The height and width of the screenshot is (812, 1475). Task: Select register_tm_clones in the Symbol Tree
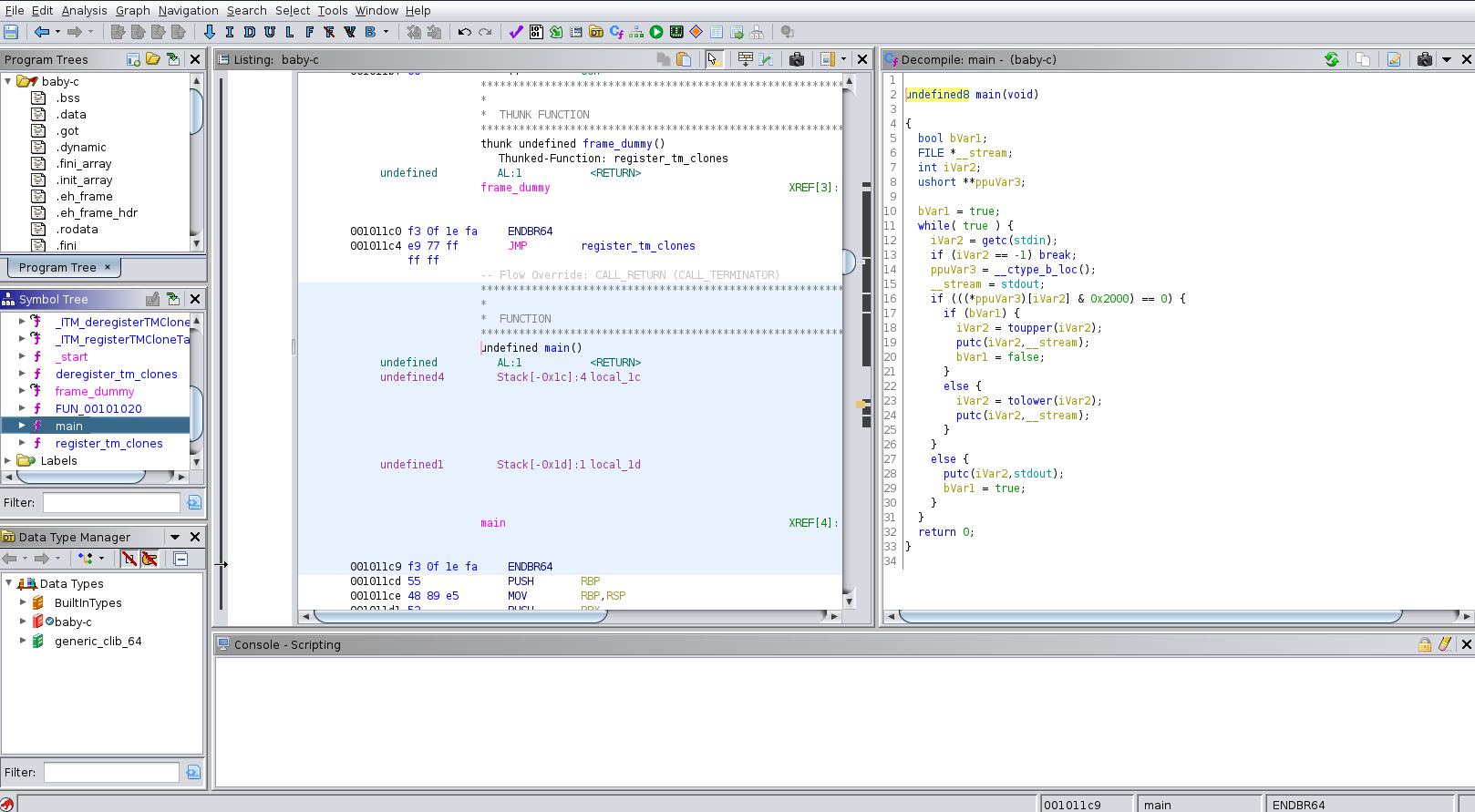(x=108, y=443)
